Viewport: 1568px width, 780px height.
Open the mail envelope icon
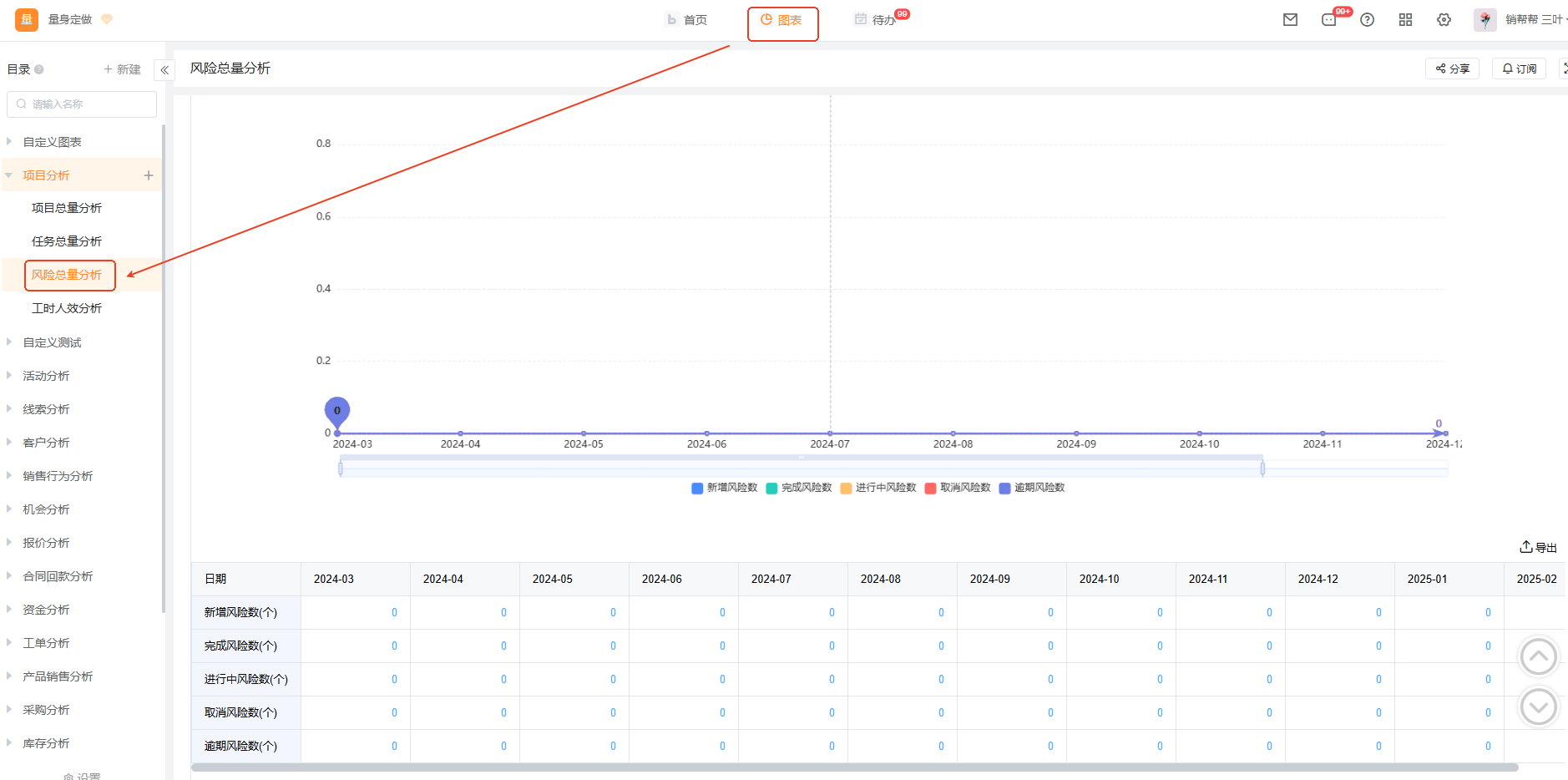[x=1290, y=20]
